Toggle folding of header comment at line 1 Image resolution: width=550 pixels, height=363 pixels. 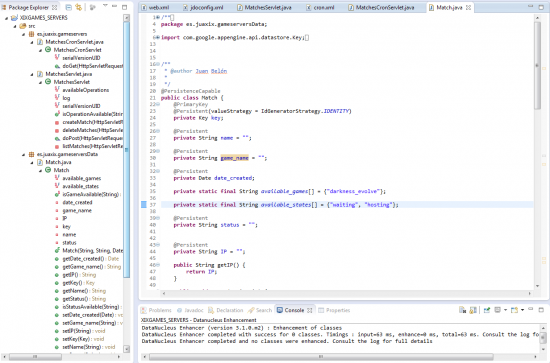[158, 17]
